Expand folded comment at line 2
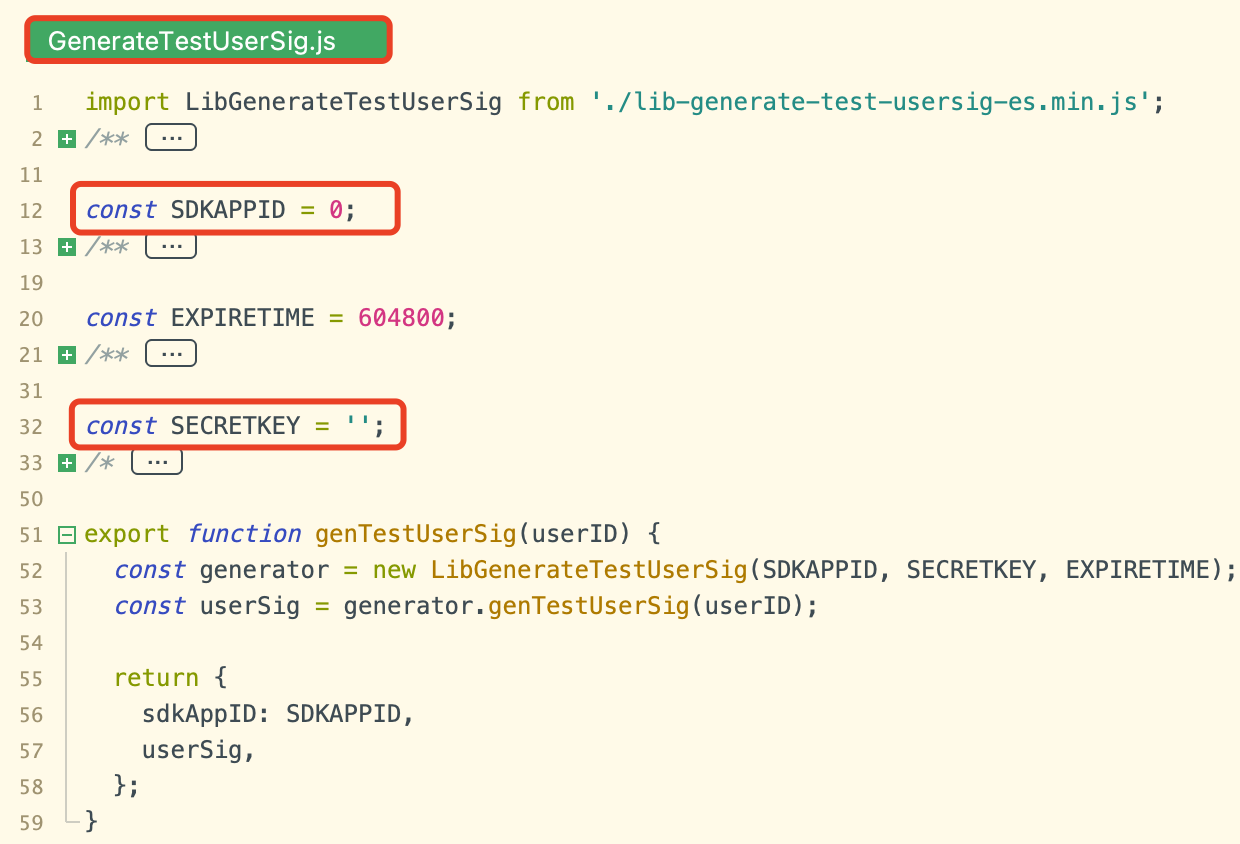The width and height of the screenshot is (1240, 844). coord(67,139)
